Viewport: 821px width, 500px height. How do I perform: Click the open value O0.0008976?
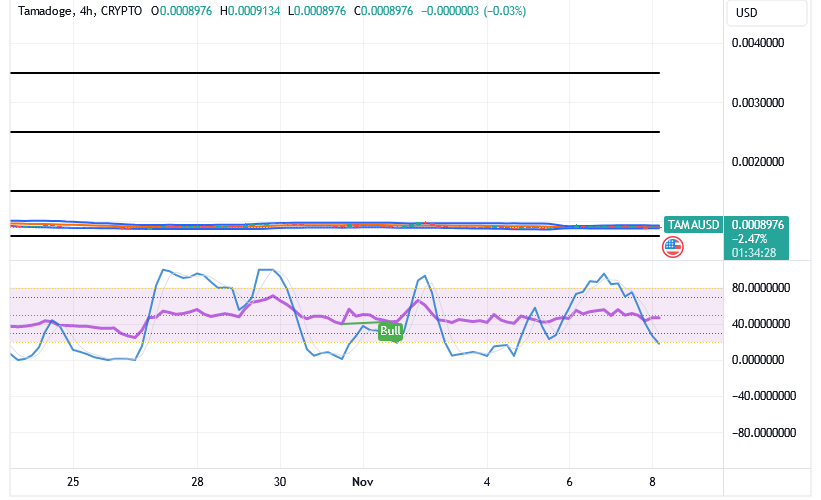coord(181,11)
